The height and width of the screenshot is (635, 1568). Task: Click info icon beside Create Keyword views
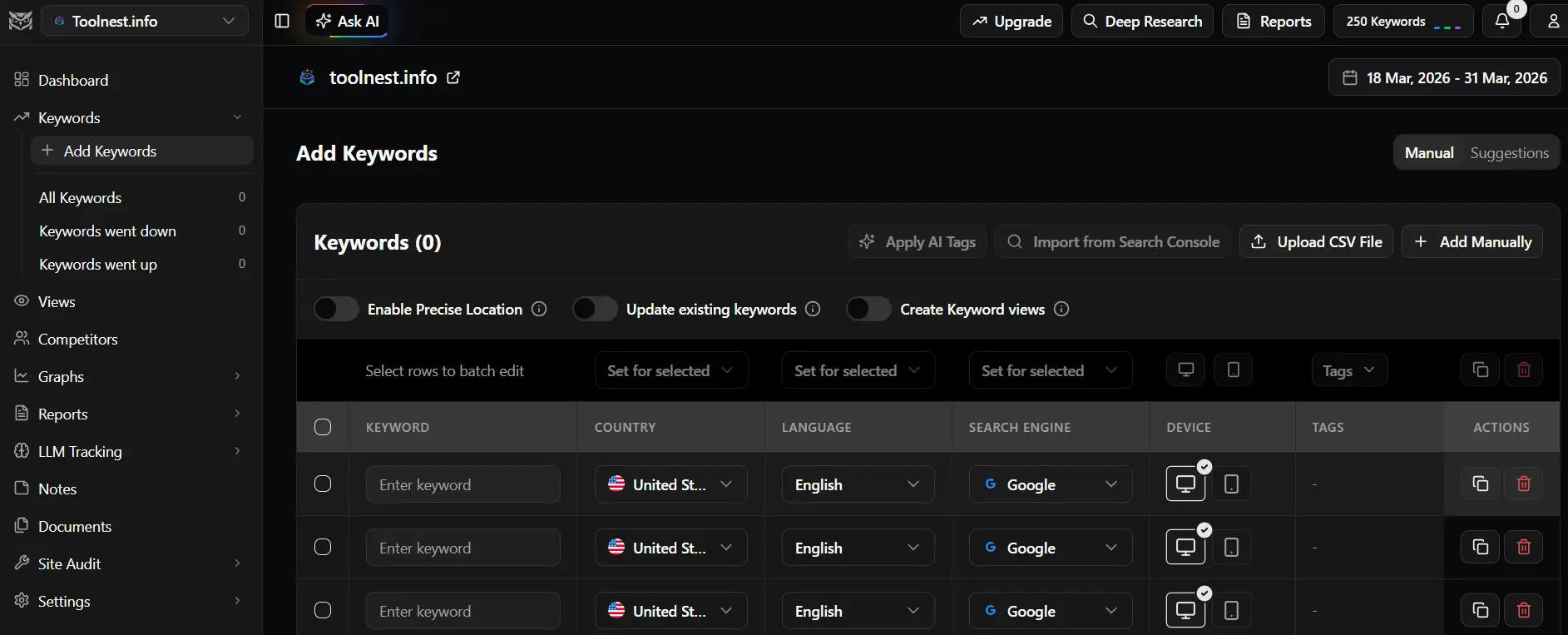1061,309
